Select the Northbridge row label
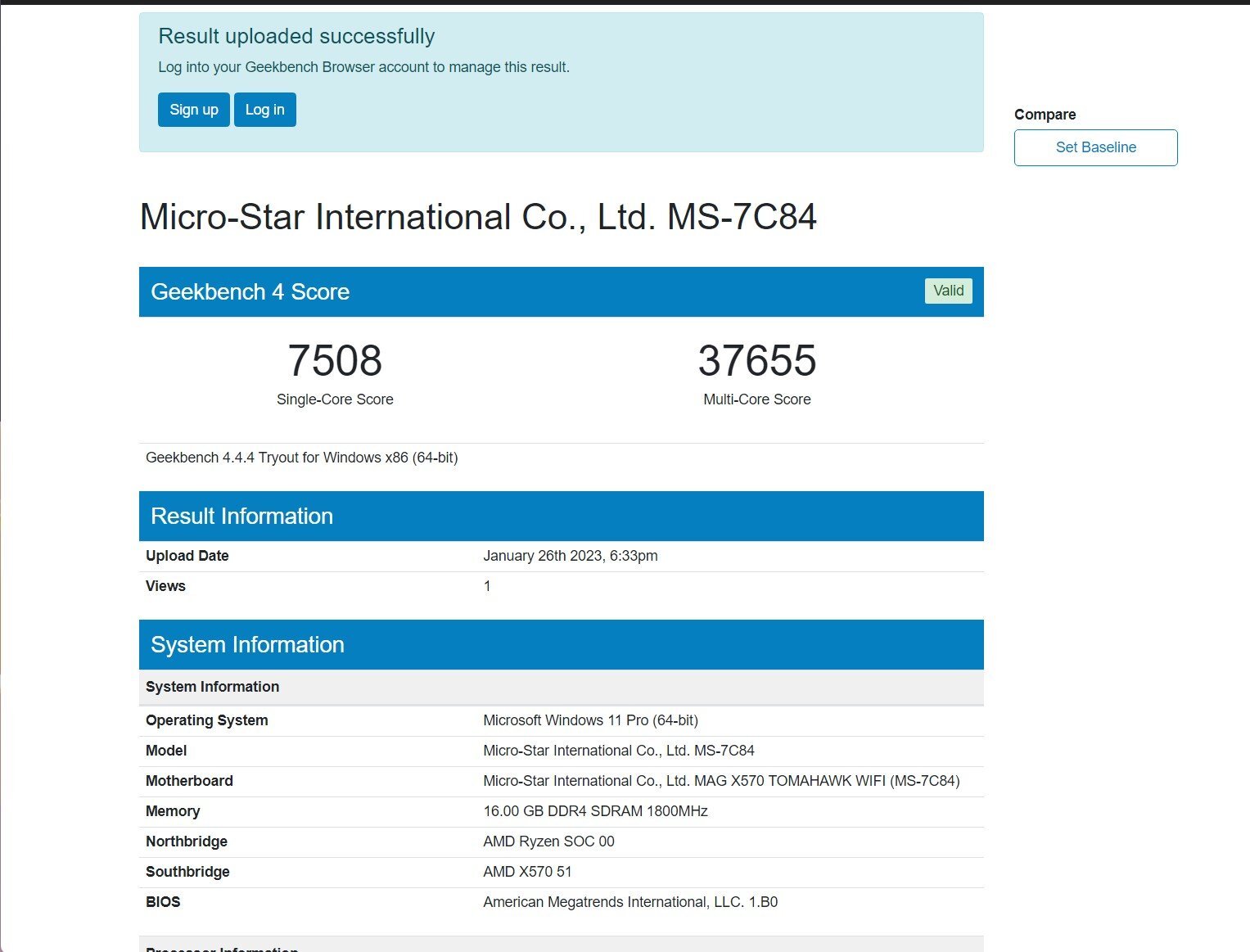This screenshot has height=952, width=1250. [x=187, y=841]
